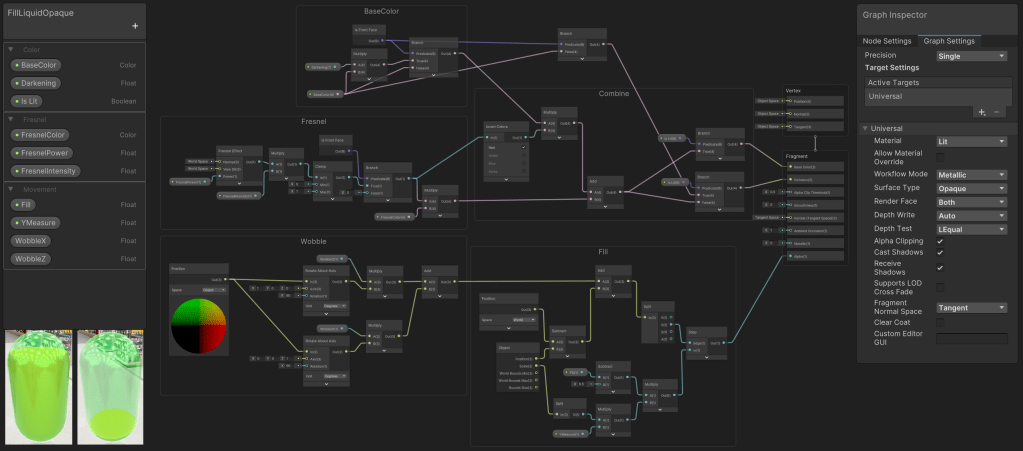Select the BaseColor property pill
Screen dimensions: 1023x451
36,65
